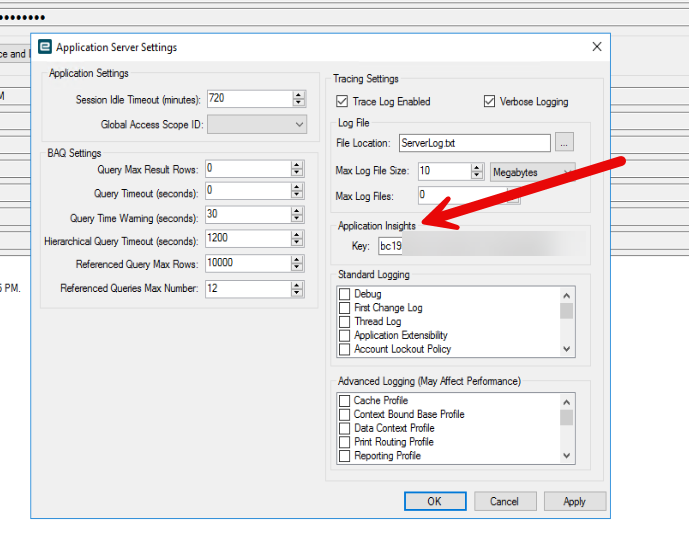Image resolution: width=689 pixels, height=556 pixels.
Task: Decrease Session Idle Timeout with down arrow
Action: pos(299,102)
